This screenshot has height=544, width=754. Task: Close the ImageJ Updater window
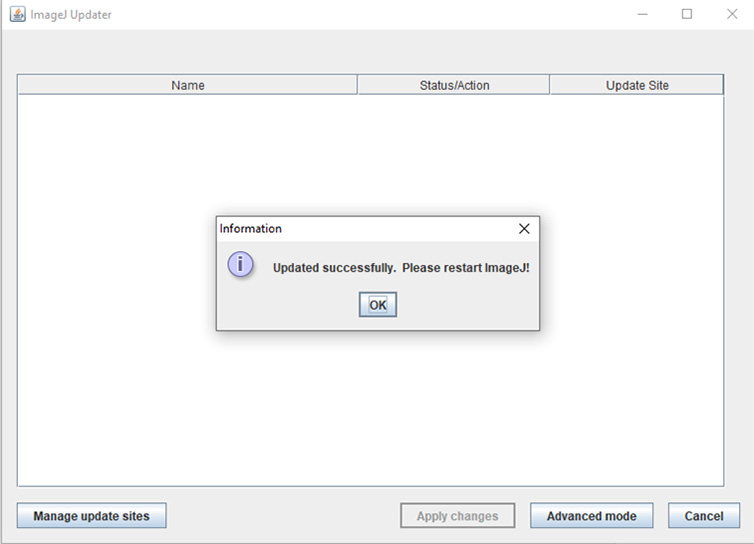pyautogui.click(x=732, y=14)
